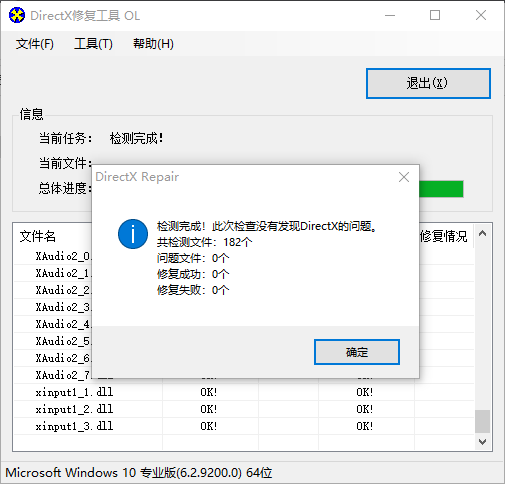This screenshot has height=484, width=505.
Task: Confirm the dialog with 确定
Action: (357, 352)
